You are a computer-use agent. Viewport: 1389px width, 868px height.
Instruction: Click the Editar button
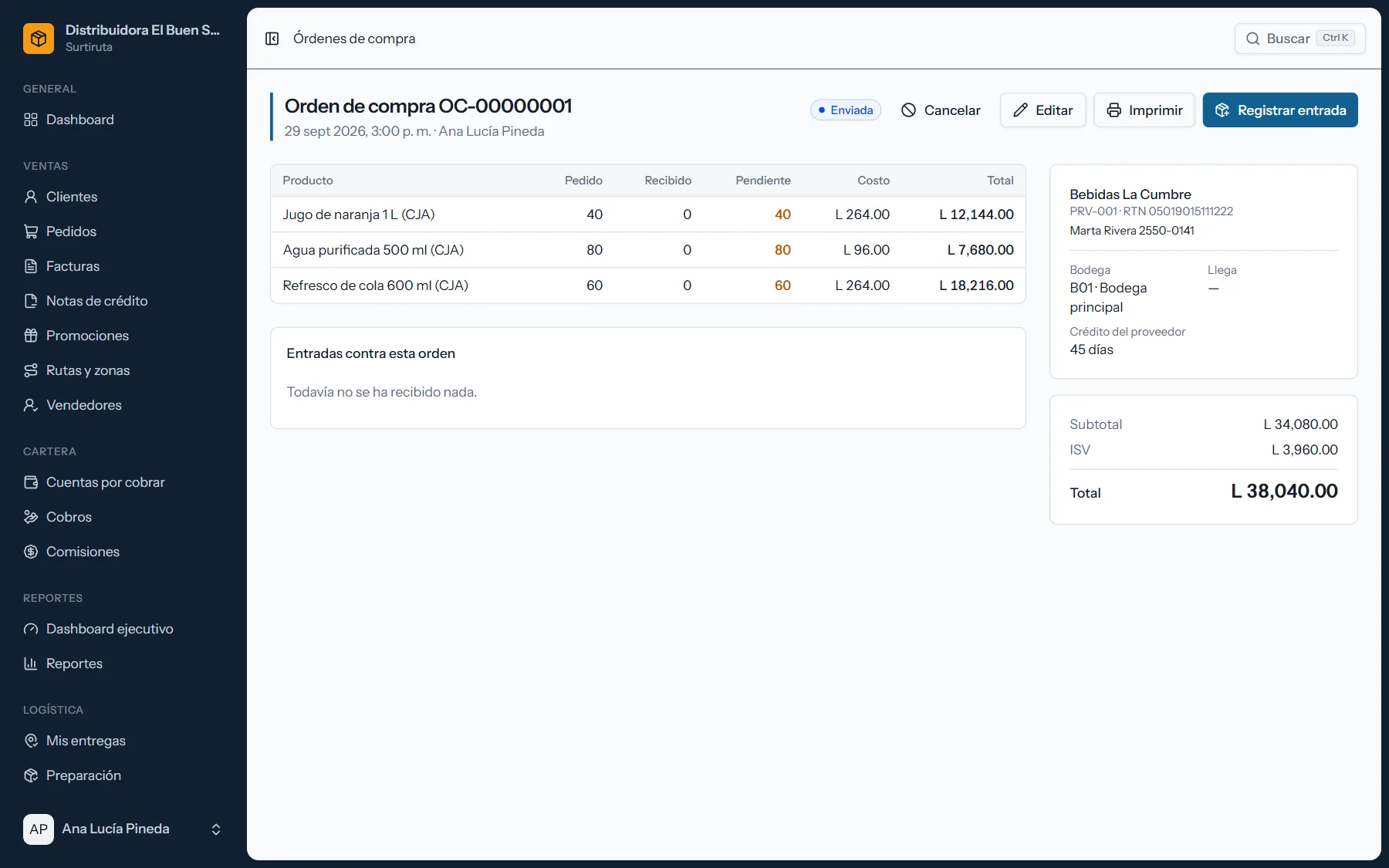[x=1043, y=110]
